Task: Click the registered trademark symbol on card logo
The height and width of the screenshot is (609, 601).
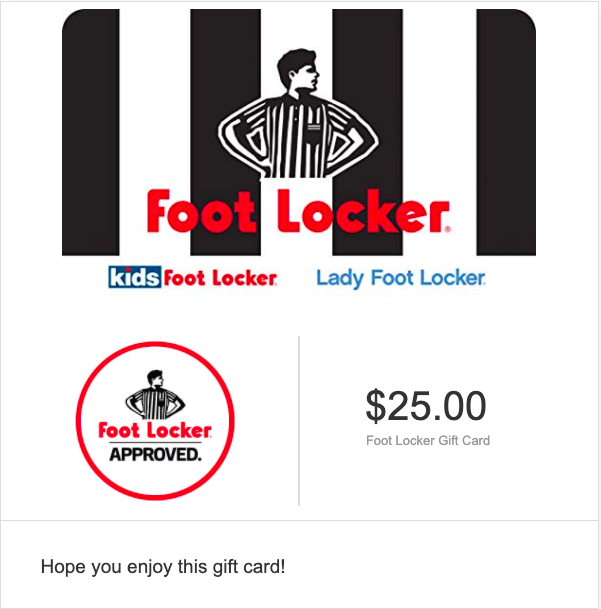Action: [x=448, y=229]
